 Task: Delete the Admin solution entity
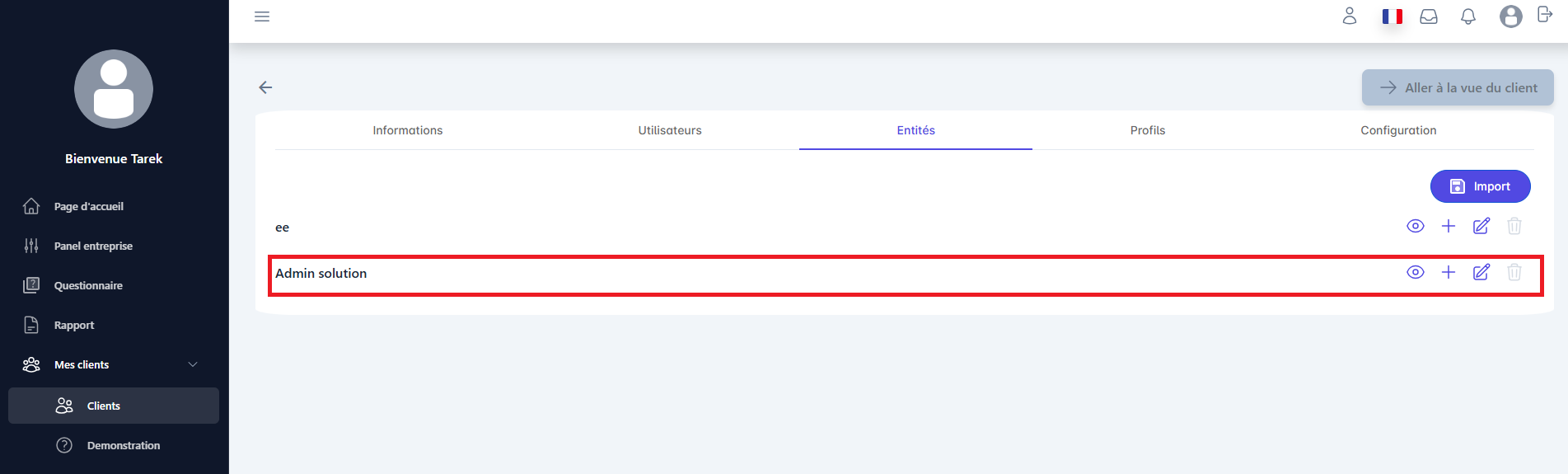pos(1514,272)
